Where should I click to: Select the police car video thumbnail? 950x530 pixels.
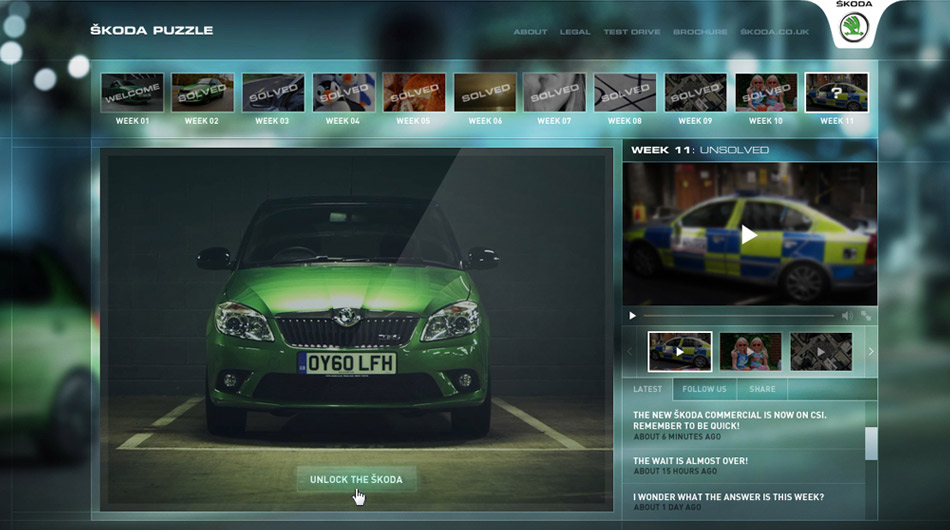point(680,351)
